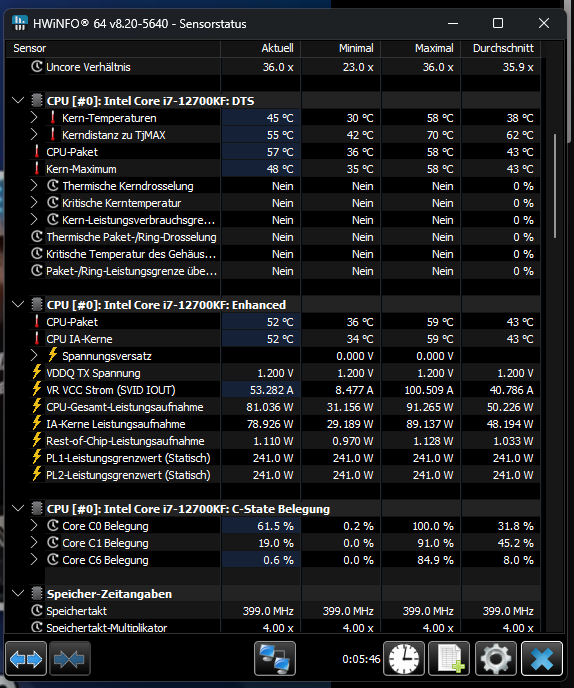The height and width of the screenshot is (688, 574).
Task: Expand the Kern-Temperaturen row
Action: pyautogui.click(x=34, y=118)
